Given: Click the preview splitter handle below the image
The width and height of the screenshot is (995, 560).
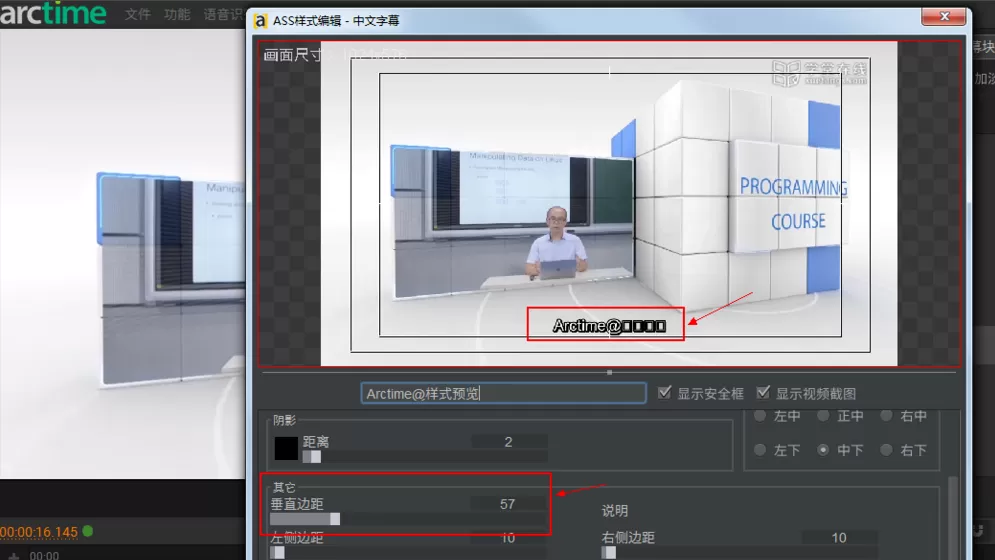Looking at the screenshot, I should pyautogui.click(x=609, y=373).
